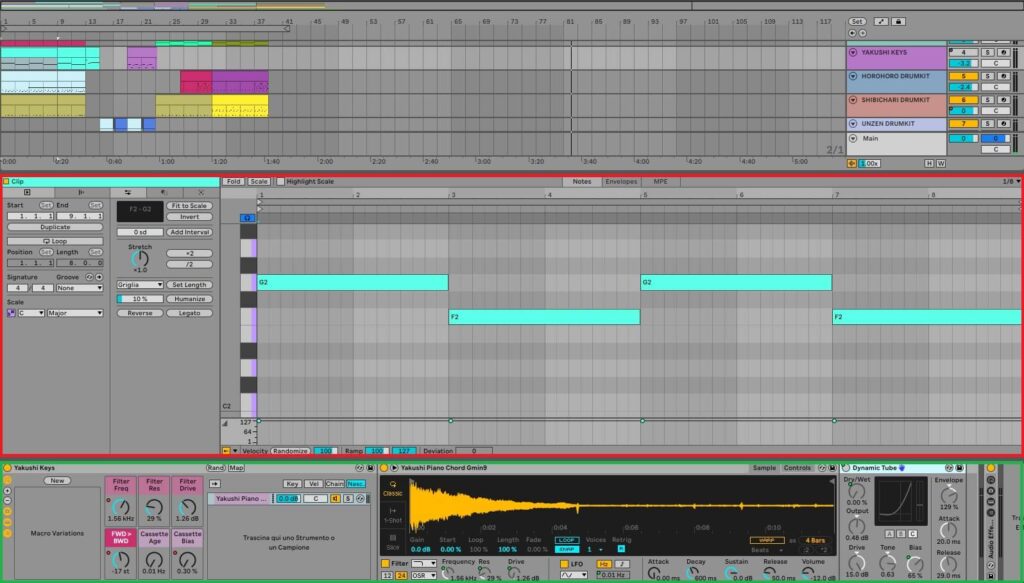Switch Simpler to Slice mode
This screenshot has width=1024, height=583.
[394, 541]
